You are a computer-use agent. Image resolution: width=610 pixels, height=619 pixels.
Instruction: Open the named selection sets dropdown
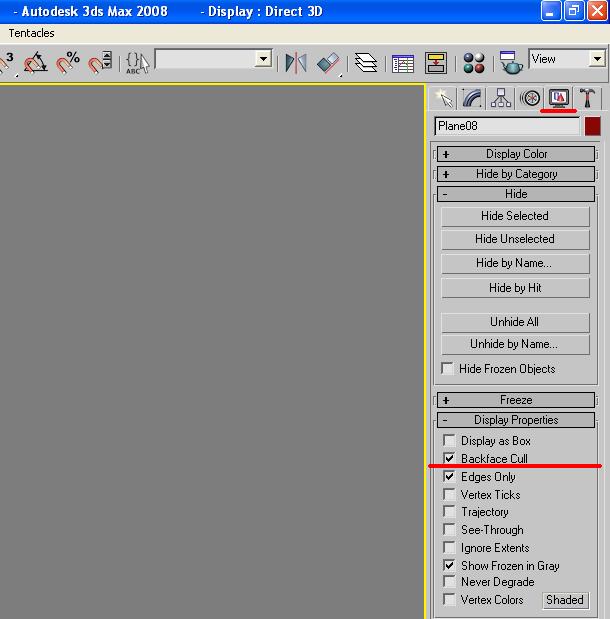263,60
